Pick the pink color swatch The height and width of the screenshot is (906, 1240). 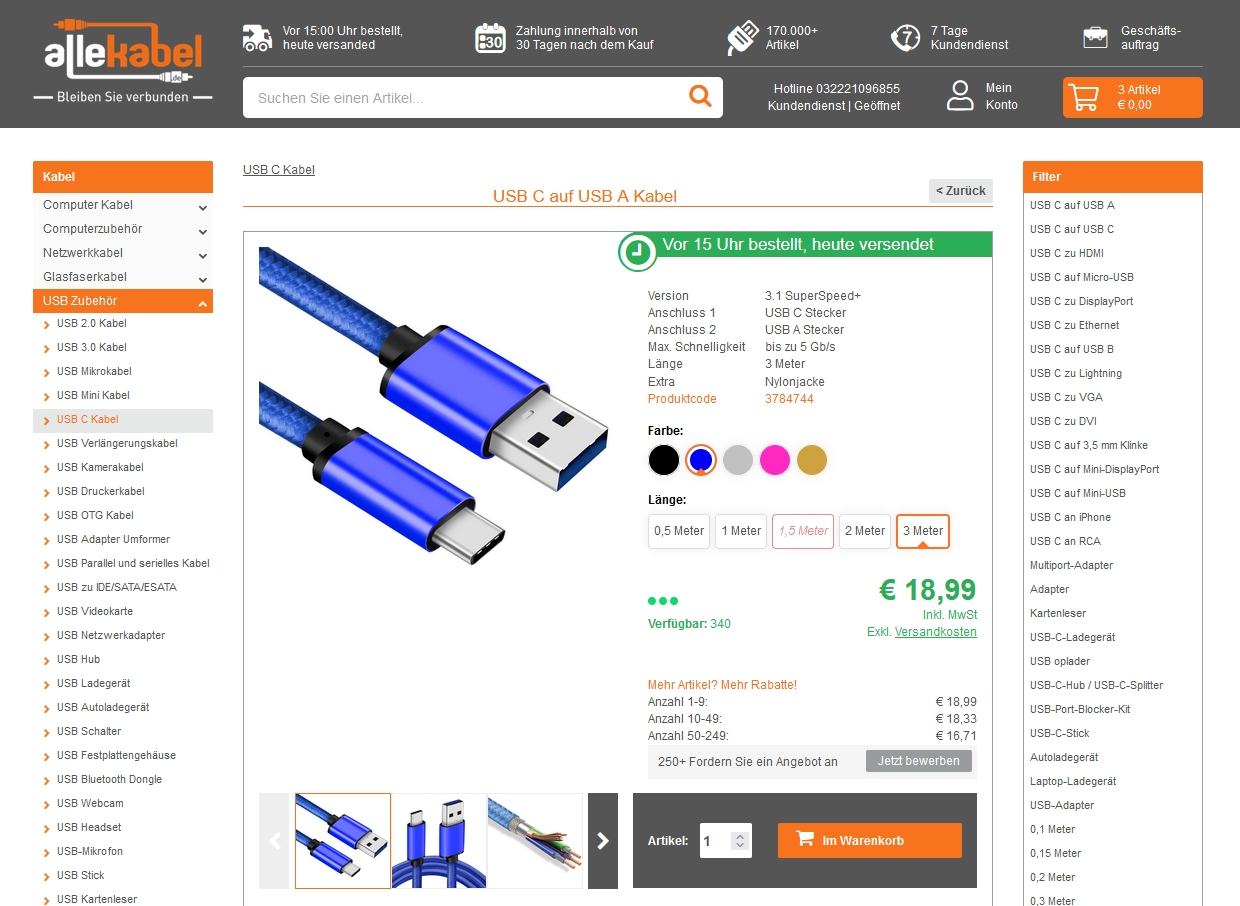pyautogui.click(x=775, y=460)
